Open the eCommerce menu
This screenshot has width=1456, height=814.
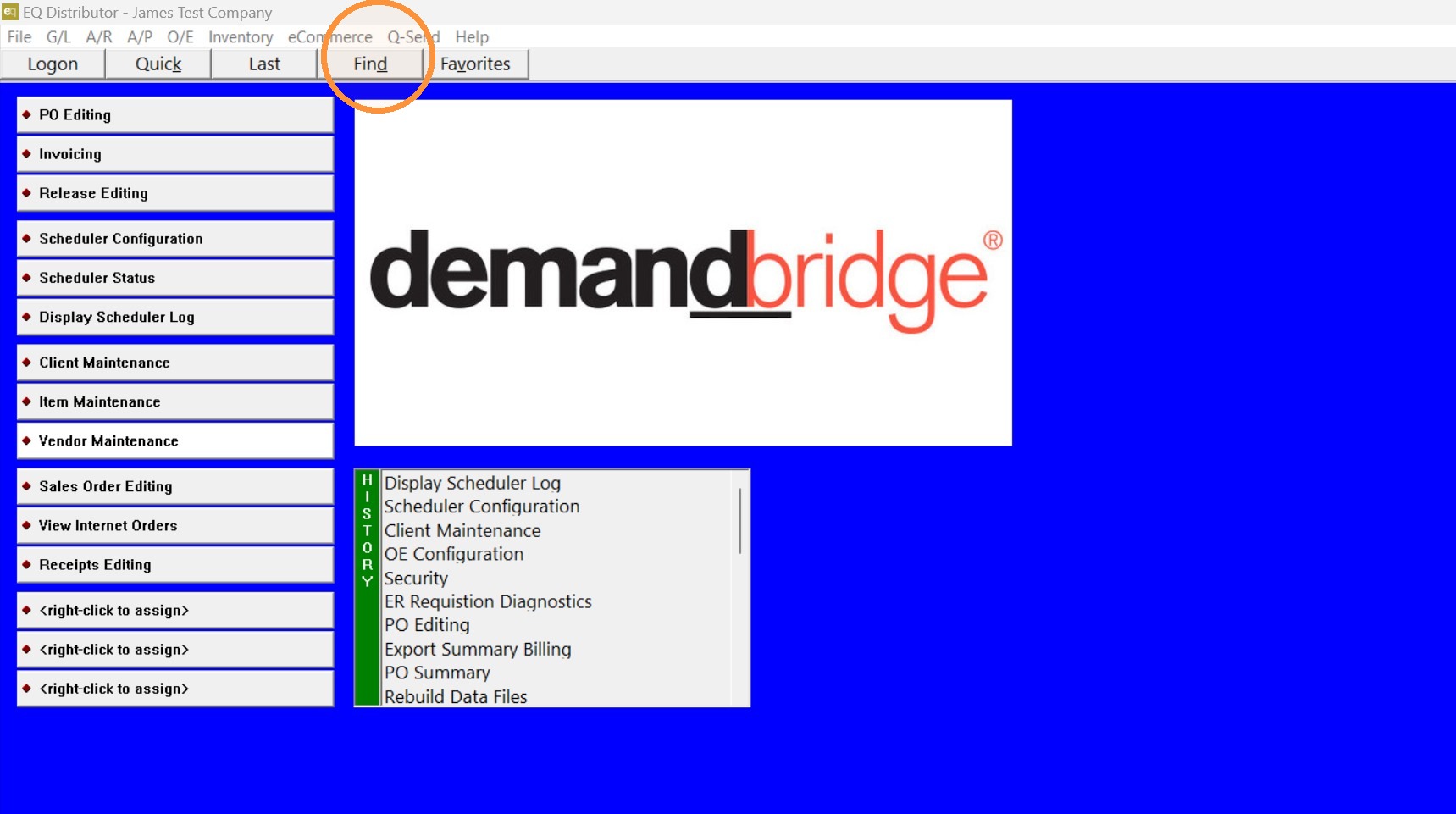330,37
